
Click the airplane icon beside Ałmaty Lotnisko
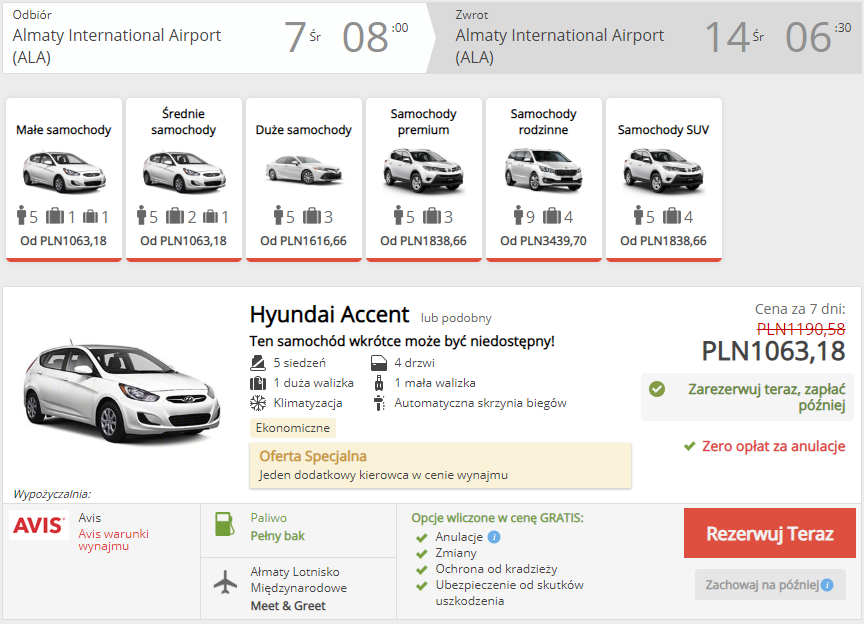pyautogui.click(x=225, y=582)
